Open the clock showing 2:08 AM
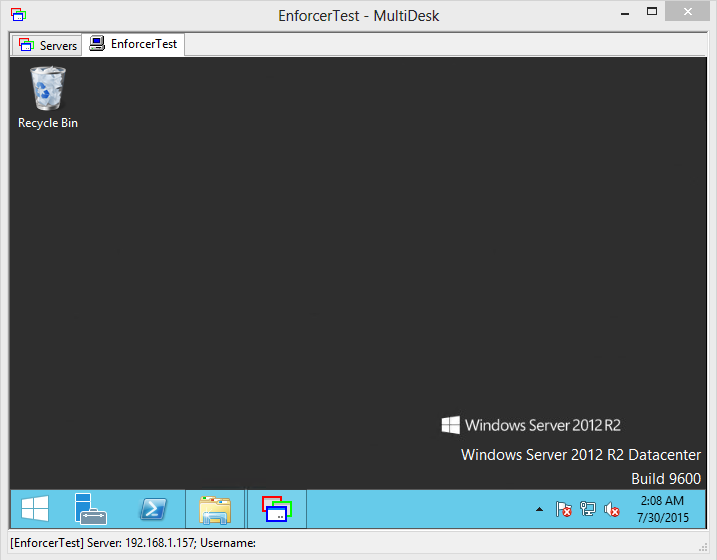 click(661, 509)
